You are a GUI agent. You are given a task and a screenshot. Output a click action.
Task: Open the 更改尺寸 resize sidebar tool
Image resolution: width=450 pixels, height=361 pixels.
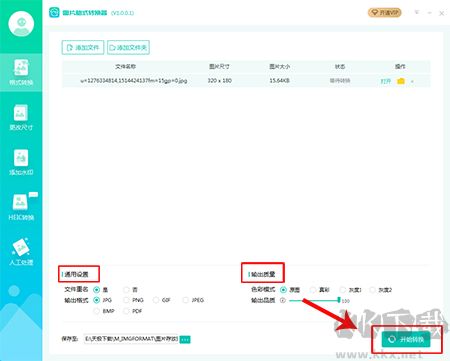pos(21,117)
